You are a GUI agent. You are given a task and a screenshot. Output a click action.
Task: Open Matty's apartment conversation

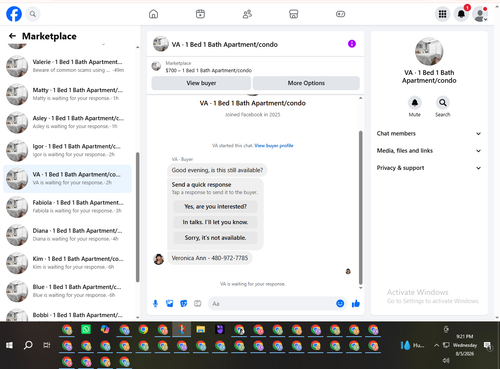point(67,94)
